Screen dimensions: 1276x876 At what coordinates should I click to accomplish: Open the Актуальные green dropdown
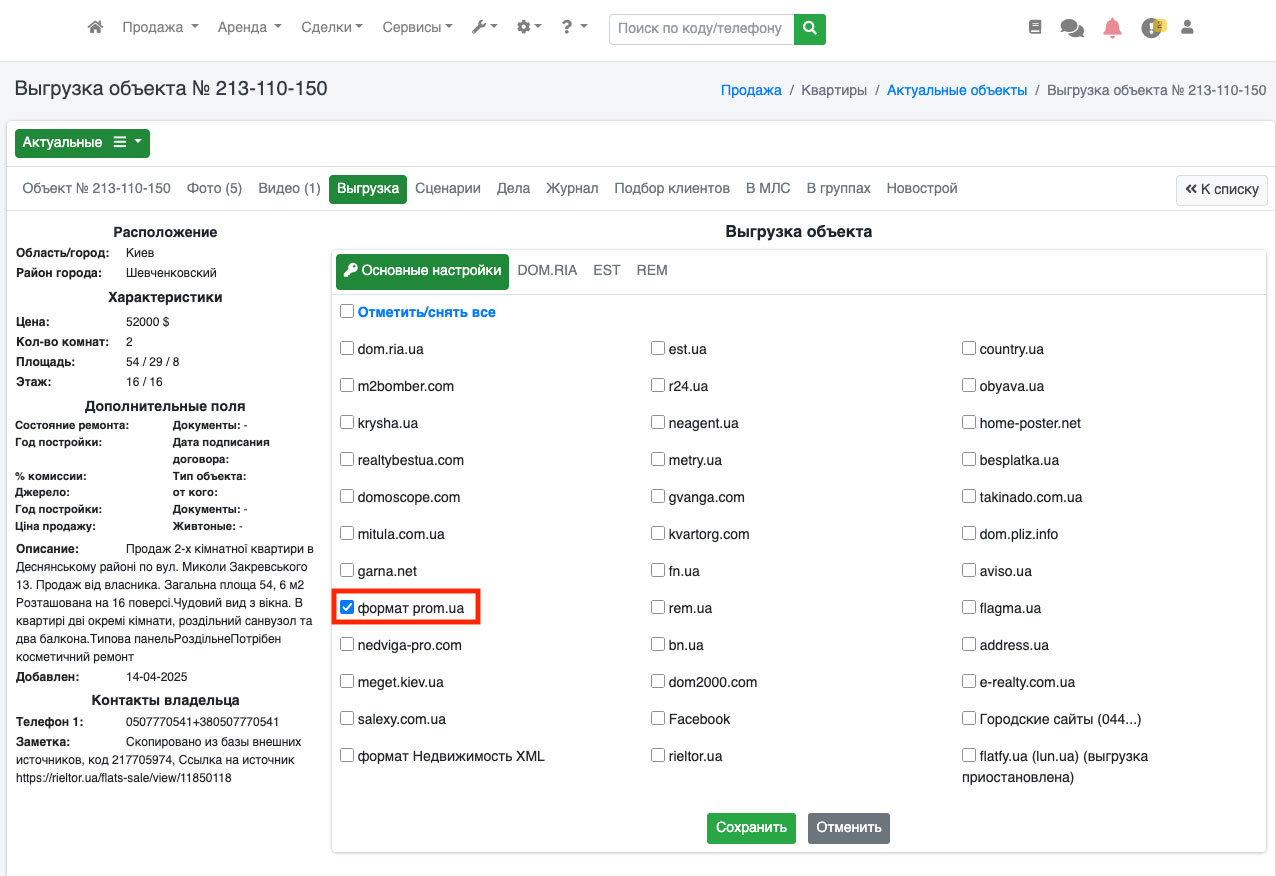[82, 143]
